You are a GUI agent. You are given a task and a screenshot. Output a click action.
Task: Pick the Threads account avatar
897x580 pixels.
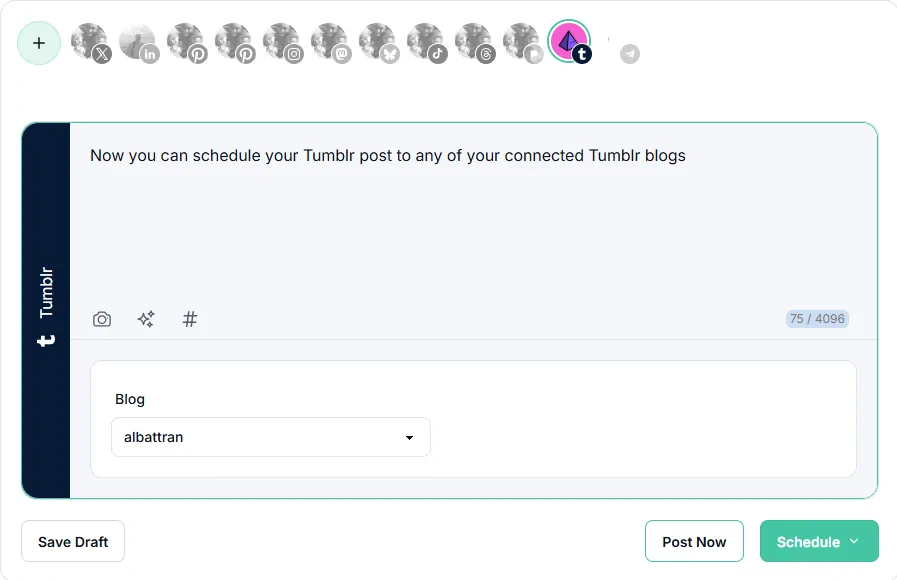point(475,43)
